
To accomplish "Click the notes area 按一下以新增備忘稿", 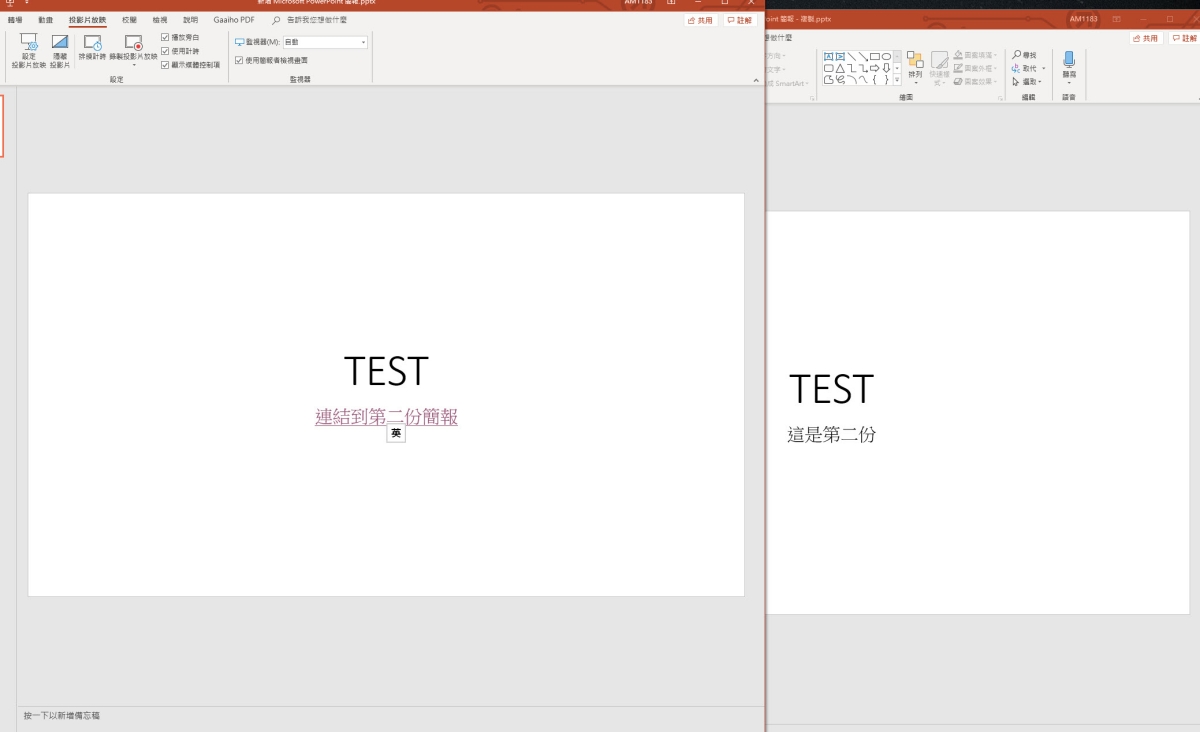I will click(x=62, y=716).
